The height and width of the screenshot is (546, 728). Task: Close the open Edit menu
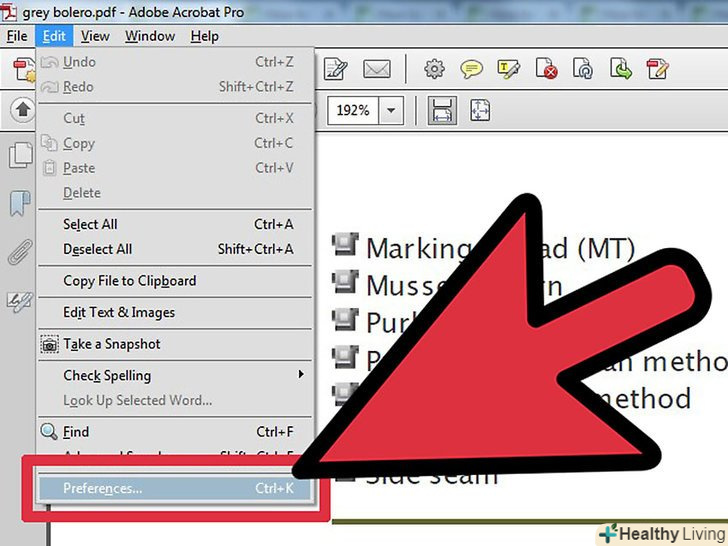54,36
